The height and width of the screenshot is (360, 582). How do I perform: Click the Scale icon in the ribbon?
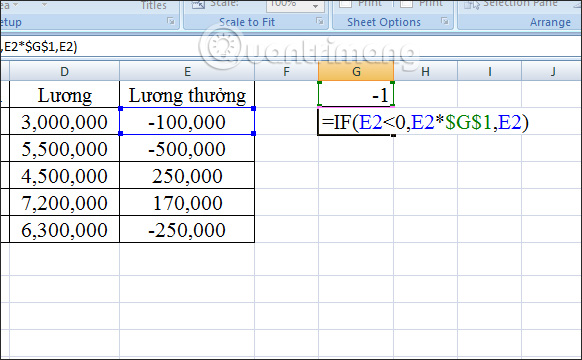tap(199, 4)
